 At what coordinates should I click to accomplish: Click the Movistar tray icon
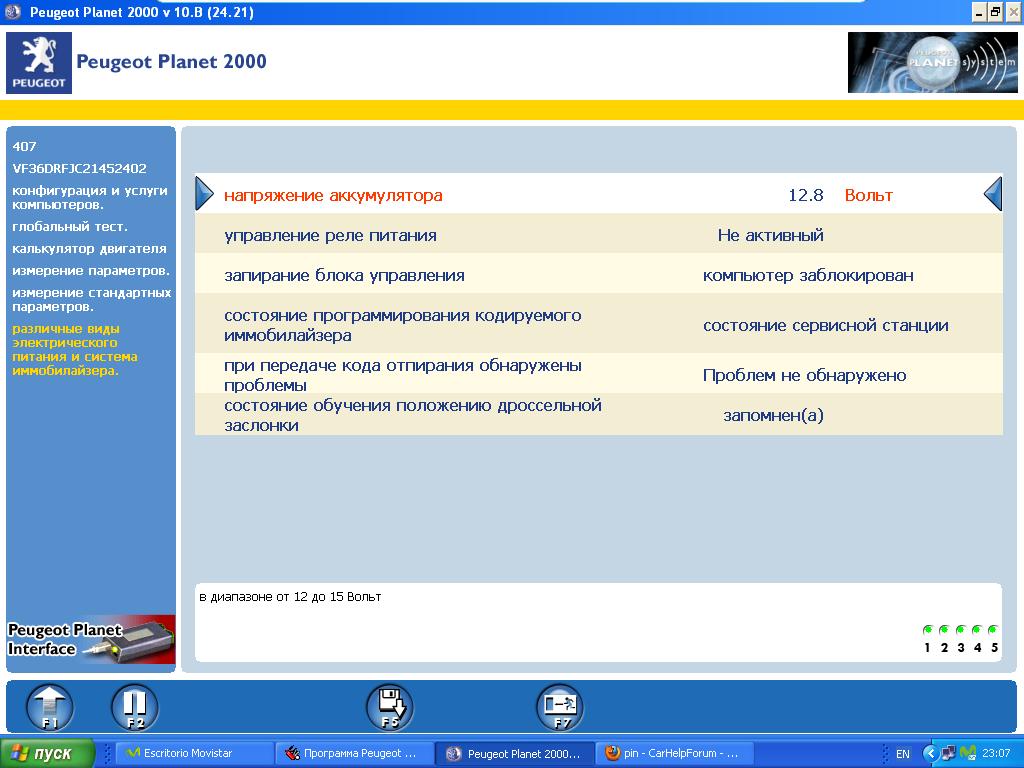(968, 753)
